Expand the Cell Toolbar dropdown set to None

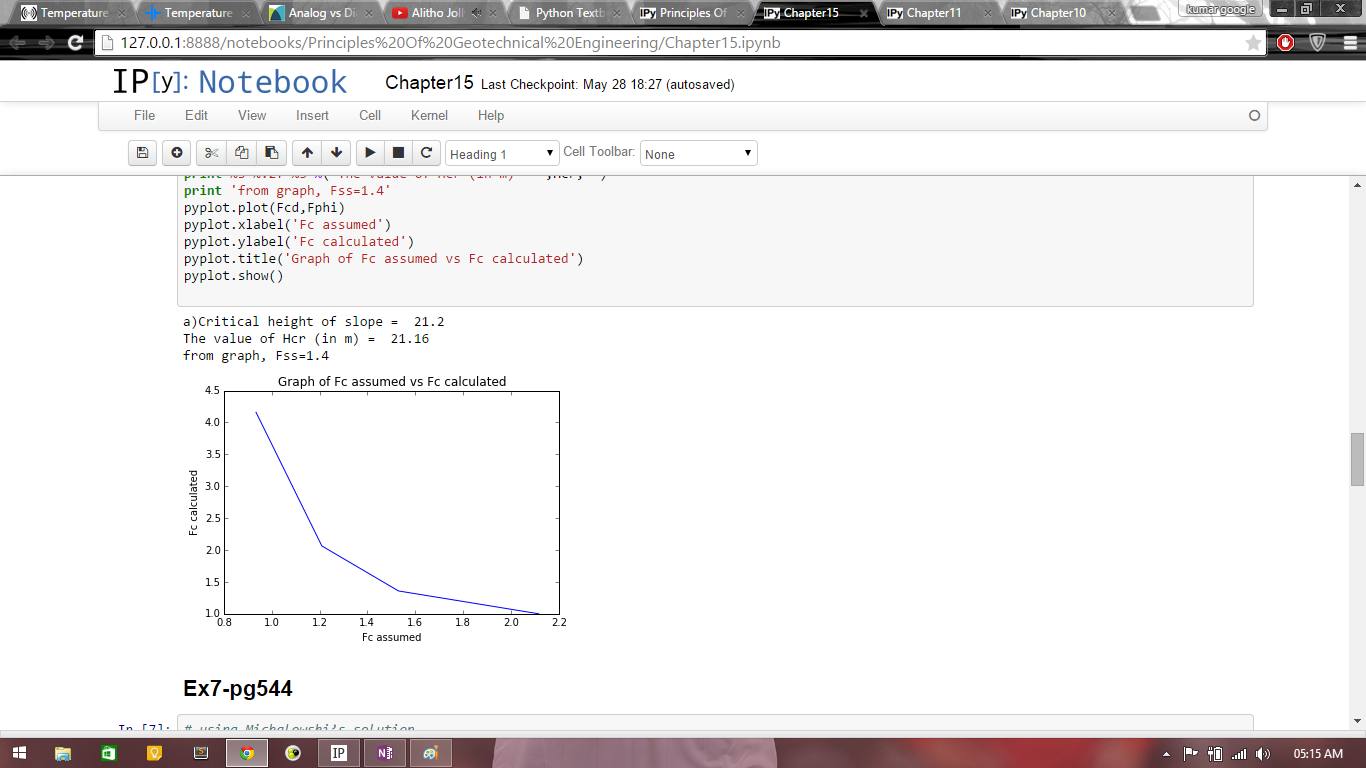point(698,154)
